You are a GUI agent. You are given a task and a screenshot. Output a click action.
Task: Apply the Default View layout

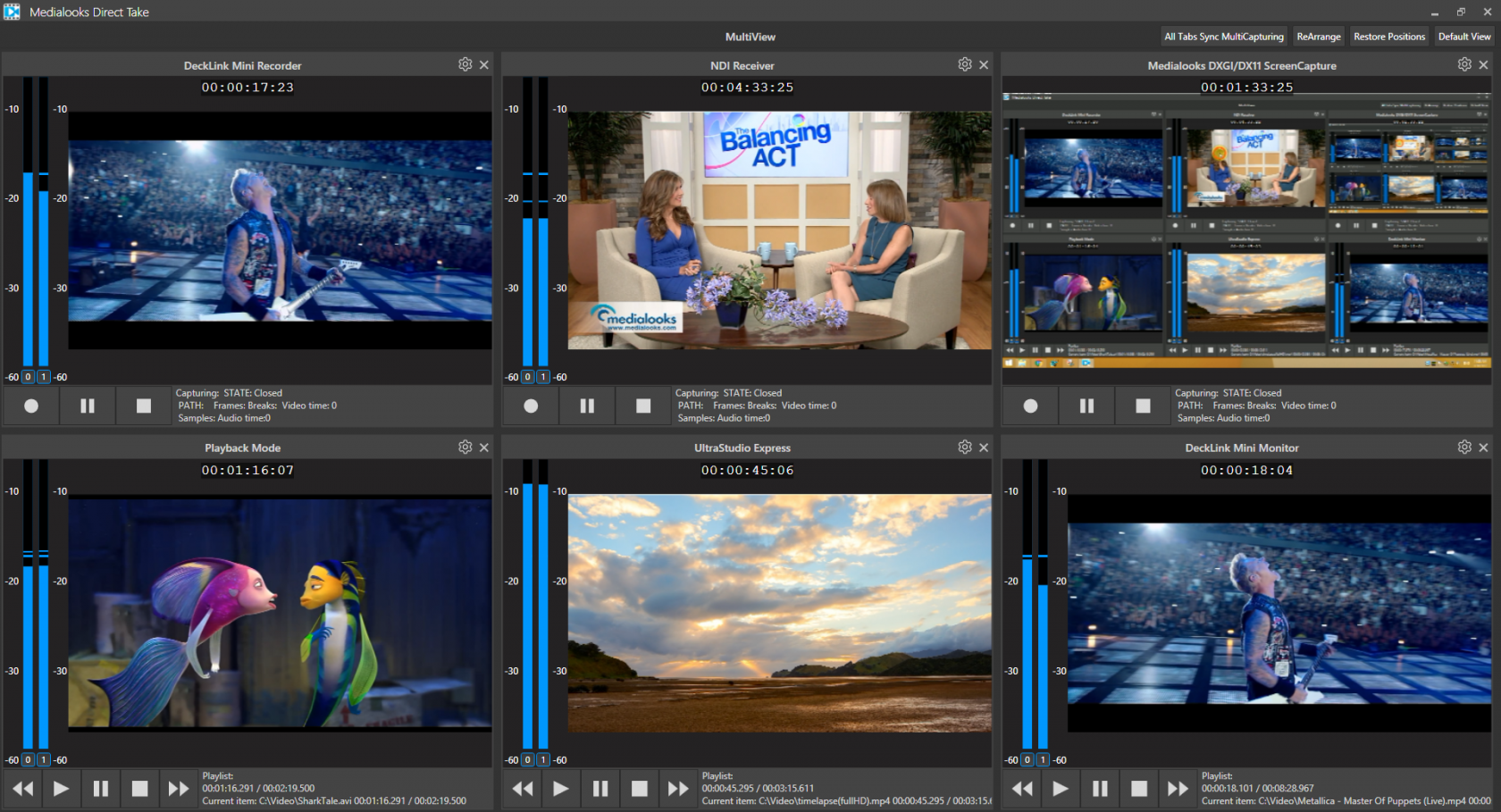1464,37
